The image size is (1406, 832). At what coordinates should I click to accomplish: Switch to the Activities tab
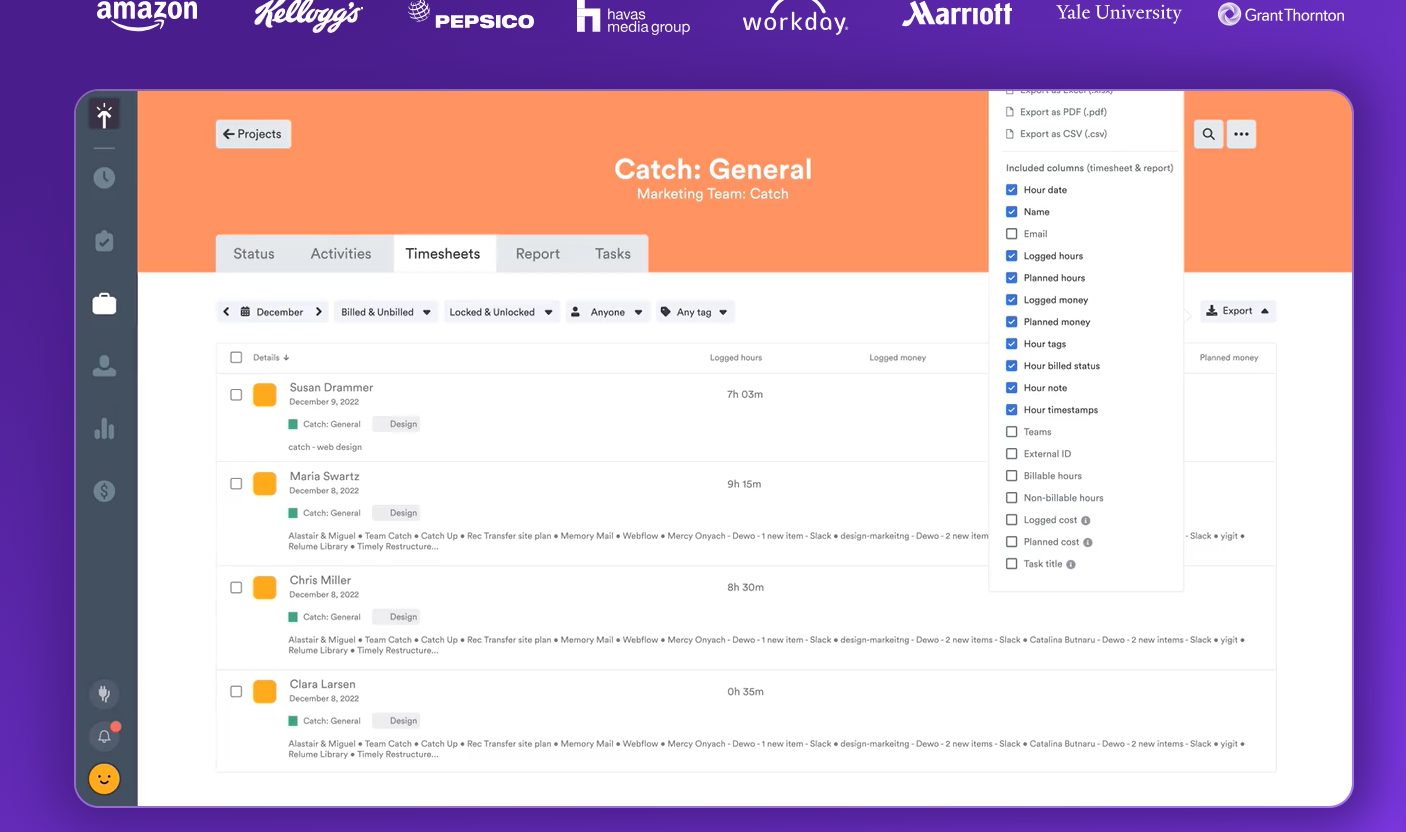[341, 254]
